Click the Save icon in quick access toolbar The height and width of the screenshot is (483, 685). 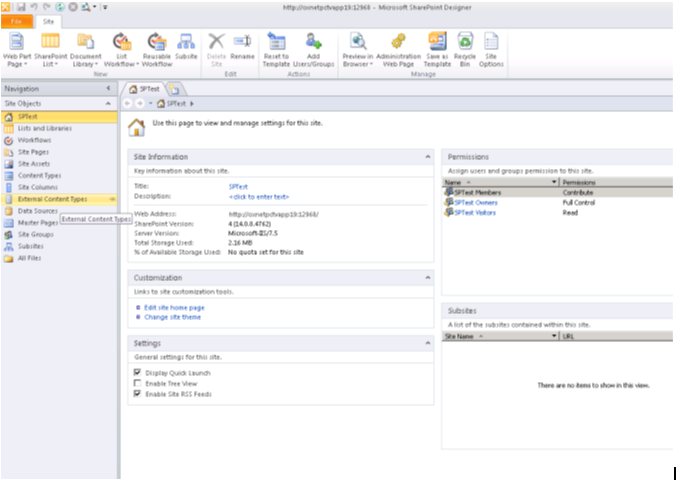click(x=21, y=7)
